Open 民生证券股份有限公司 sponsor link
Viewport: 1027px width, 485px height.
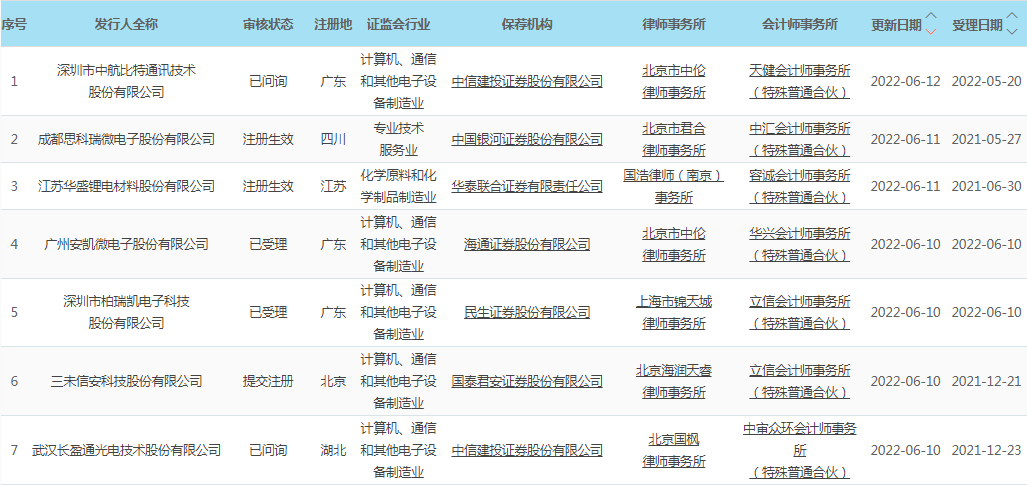click(x=527, y=312)
